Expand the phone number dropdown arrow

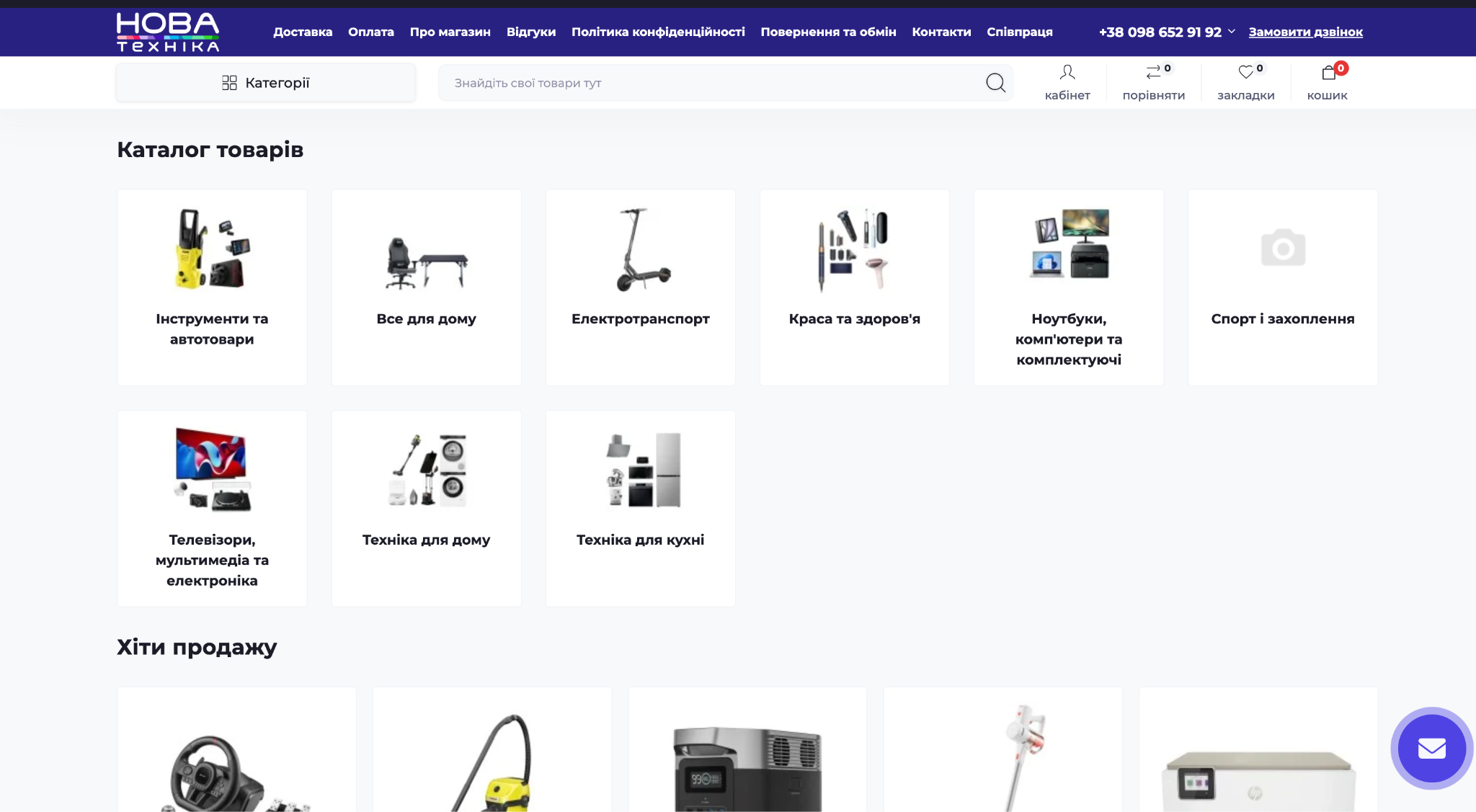tap(1232, 32)
